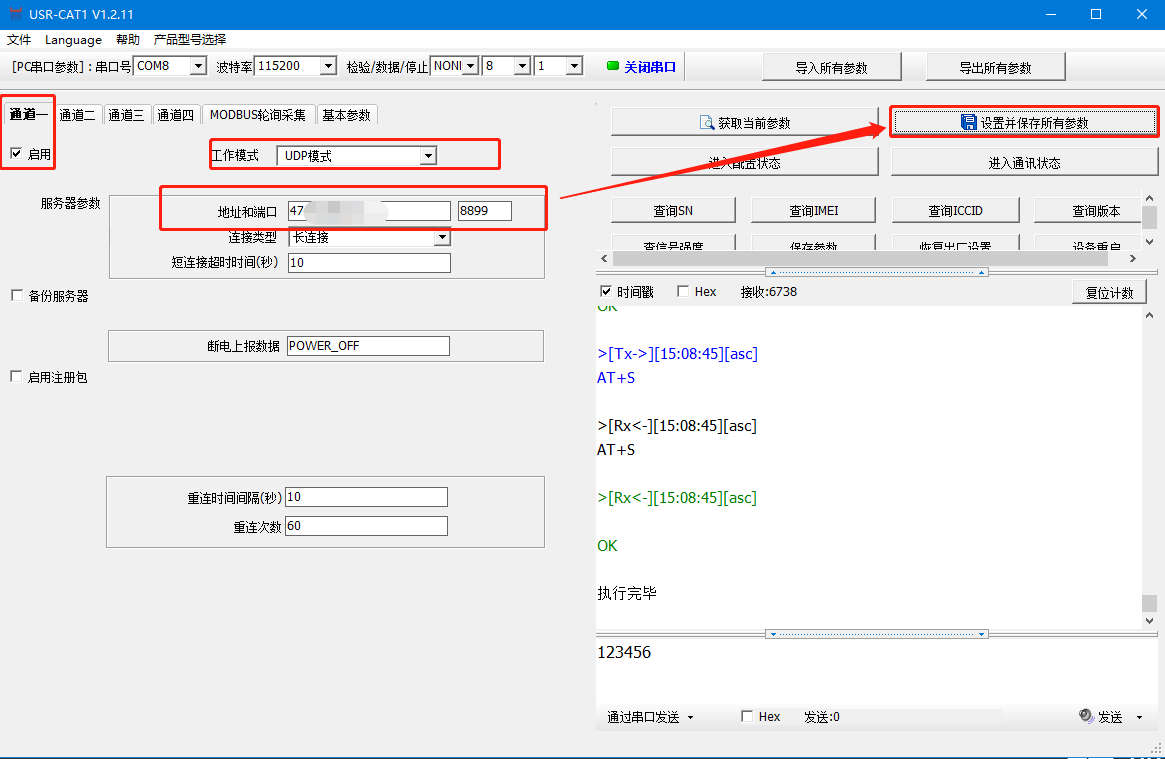Enable the 备份服务器 checkbox

[x=17, y=296]
